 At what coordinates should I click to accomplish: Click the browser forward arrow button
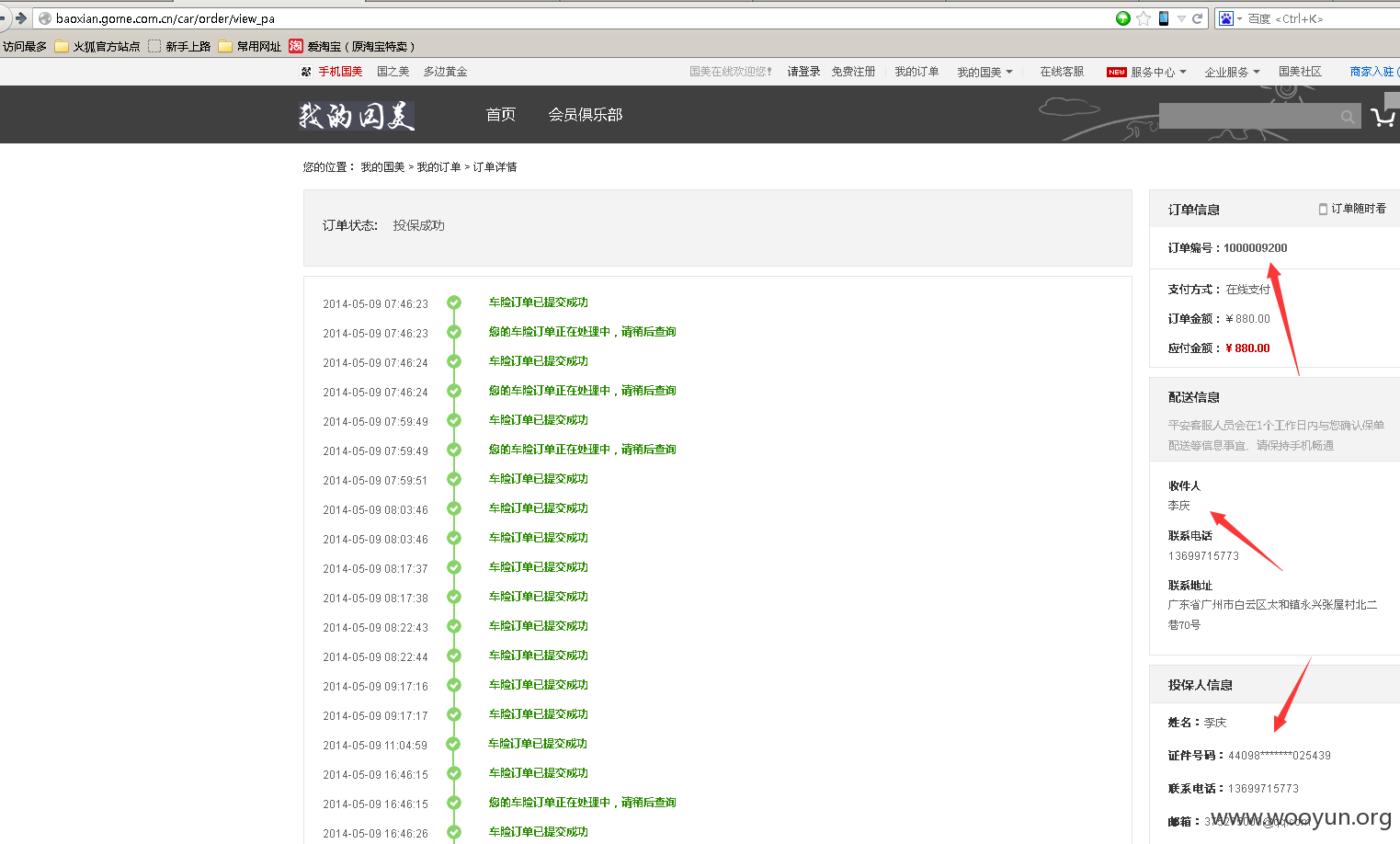20,18
